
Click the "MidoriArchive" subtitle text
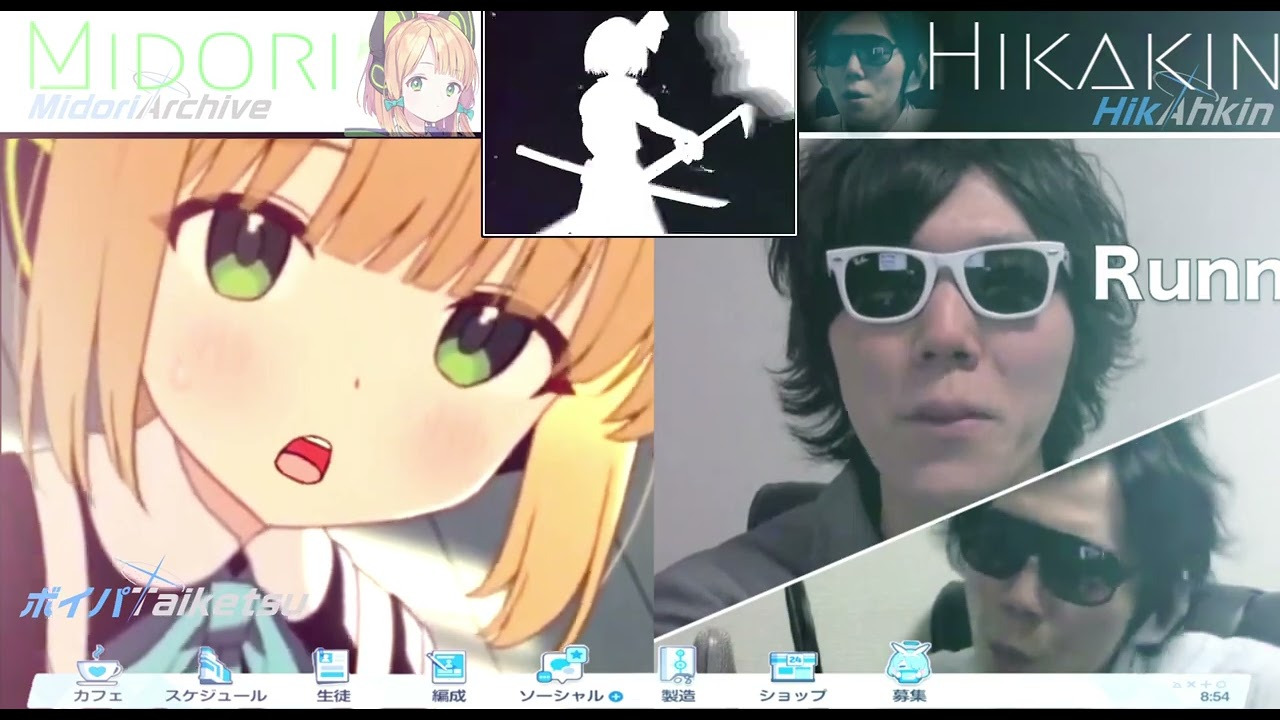[150, 107]
